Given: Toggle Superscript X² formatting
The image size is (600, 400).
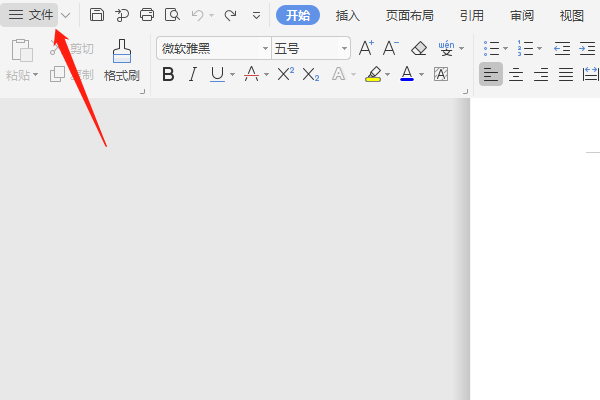Looking at the screenshot, I should coord(285,74).
